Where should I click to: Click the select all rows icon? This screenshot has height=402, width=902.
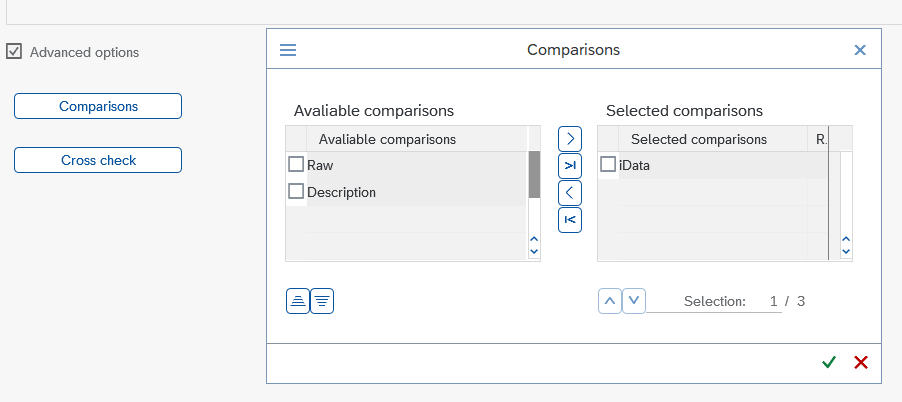click(x=298, y=300)
